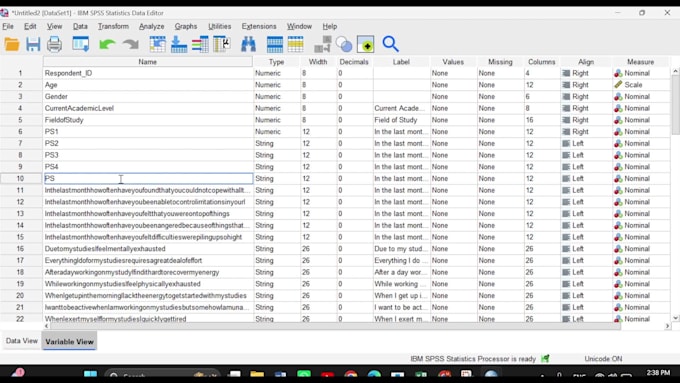
Task: Click Nominal icon in PS4 row
Action: 618,167
